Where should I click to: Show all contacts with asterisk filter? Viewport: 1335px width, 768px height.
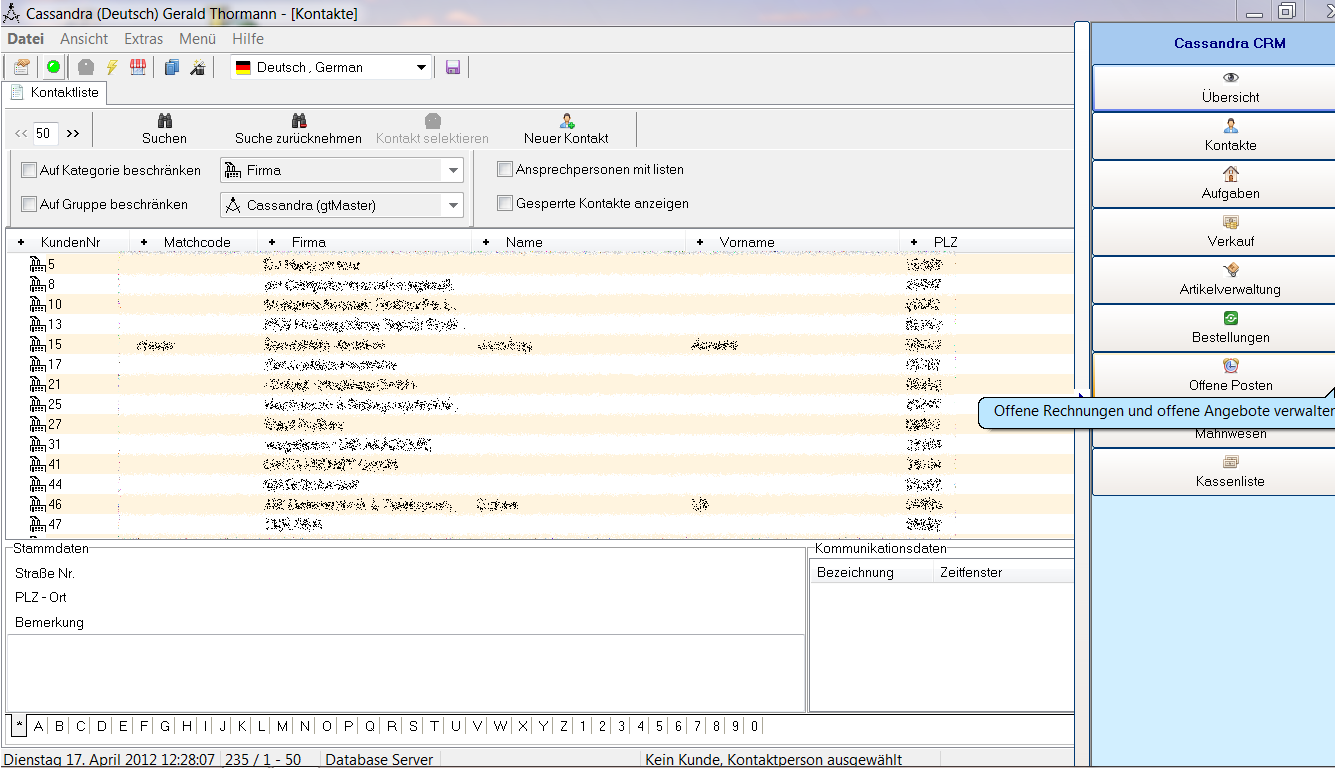tap(19, 726)
